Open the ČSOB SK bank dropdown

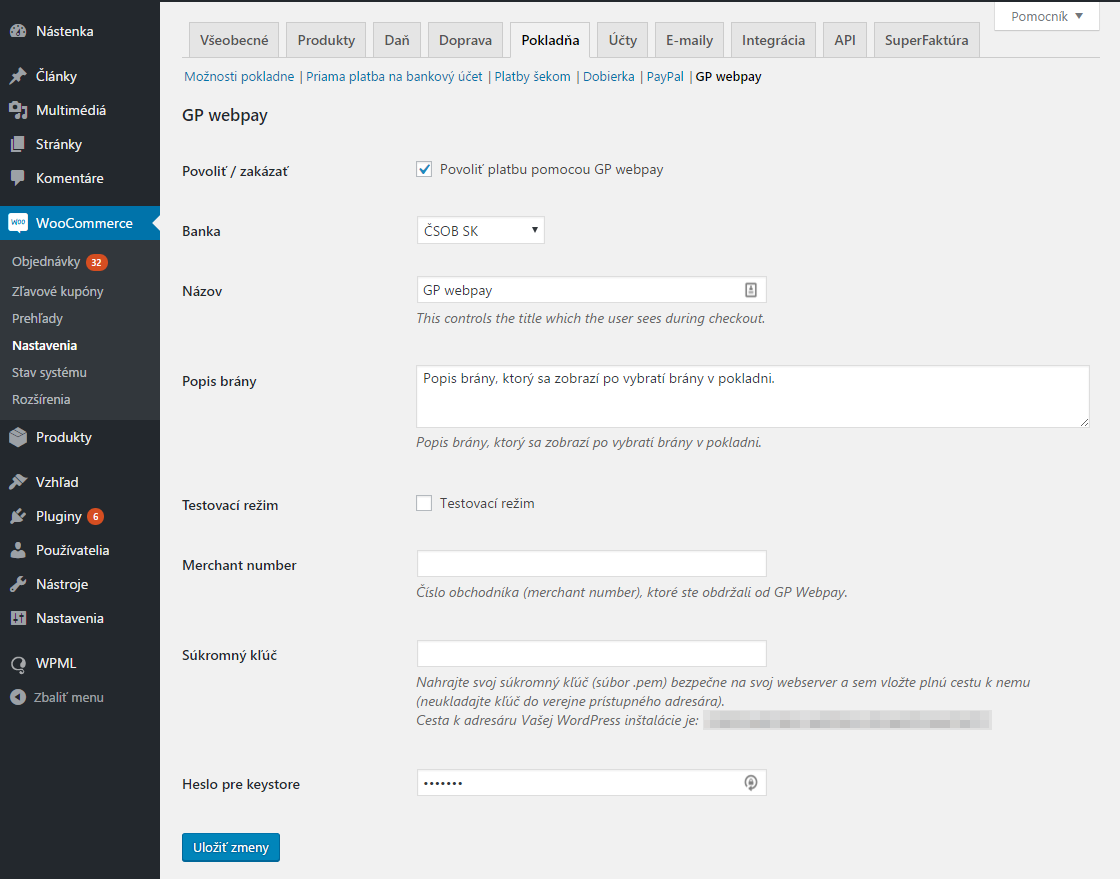click(x=480, y=230)
